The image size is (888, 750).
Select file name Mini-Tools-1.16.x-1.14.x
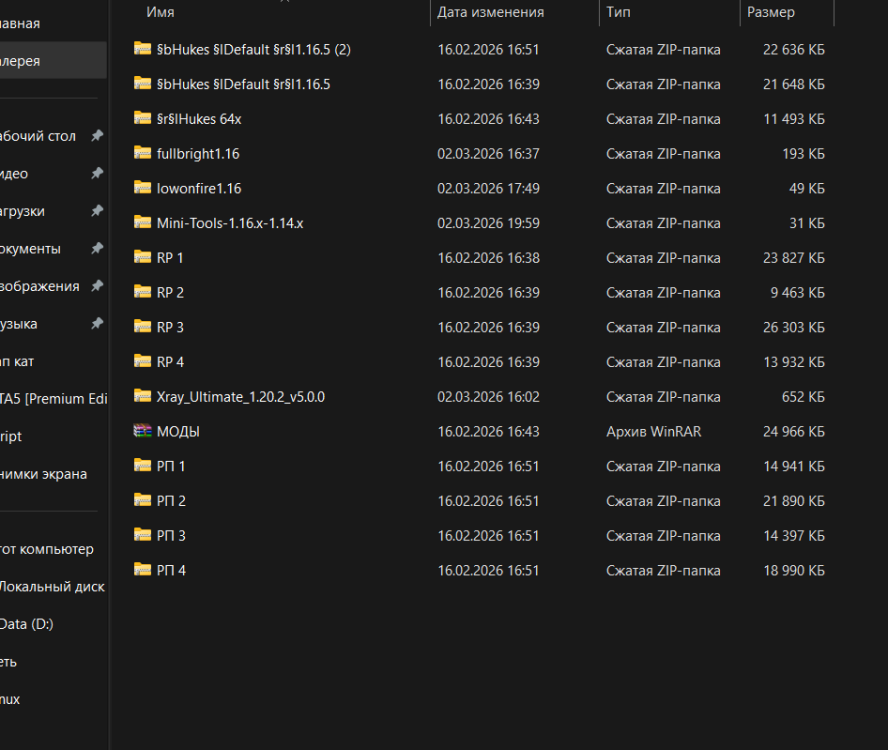coord(230,223)
